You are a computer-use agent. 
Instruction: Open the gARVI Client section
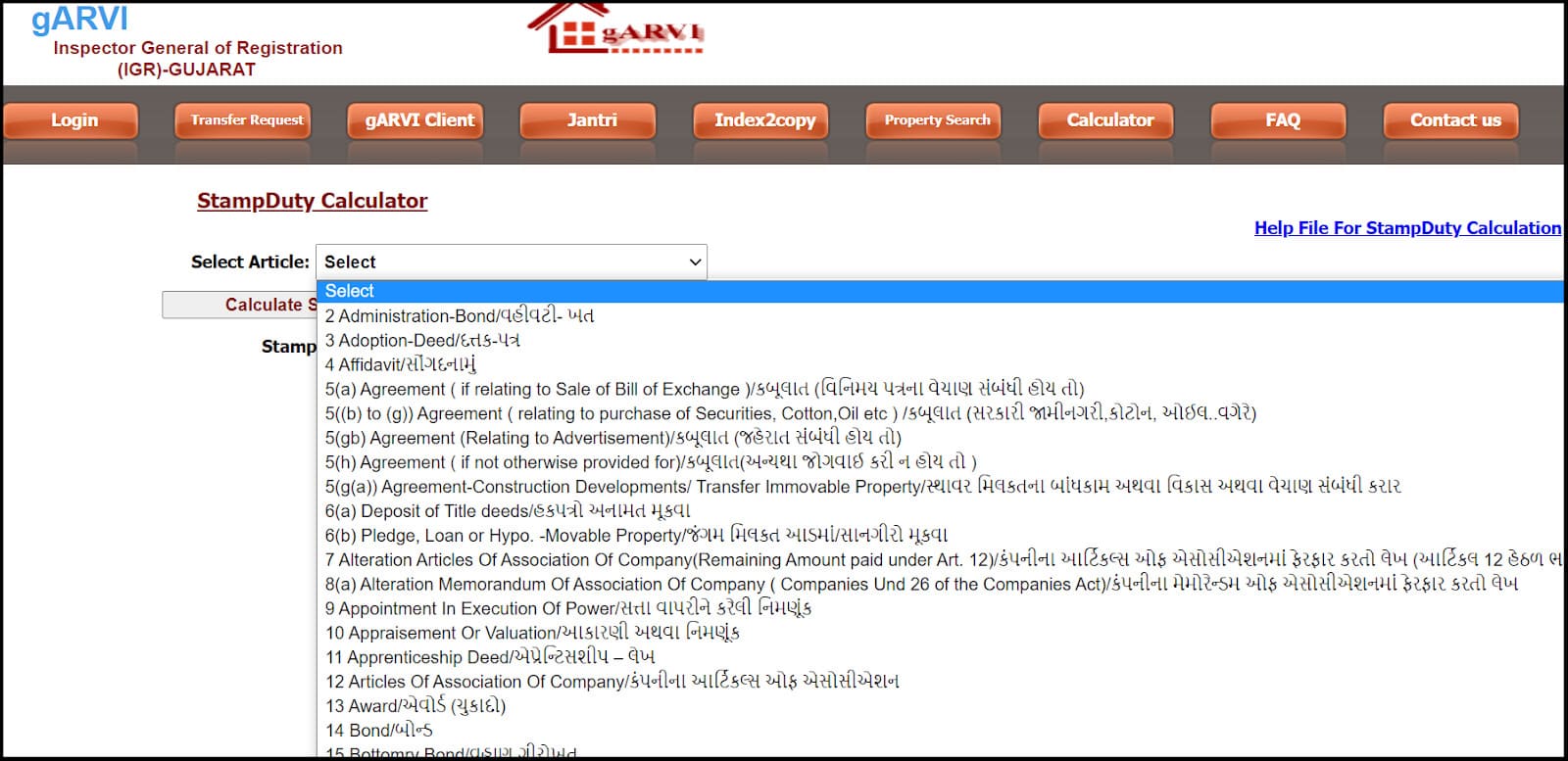tap(419, 120)
